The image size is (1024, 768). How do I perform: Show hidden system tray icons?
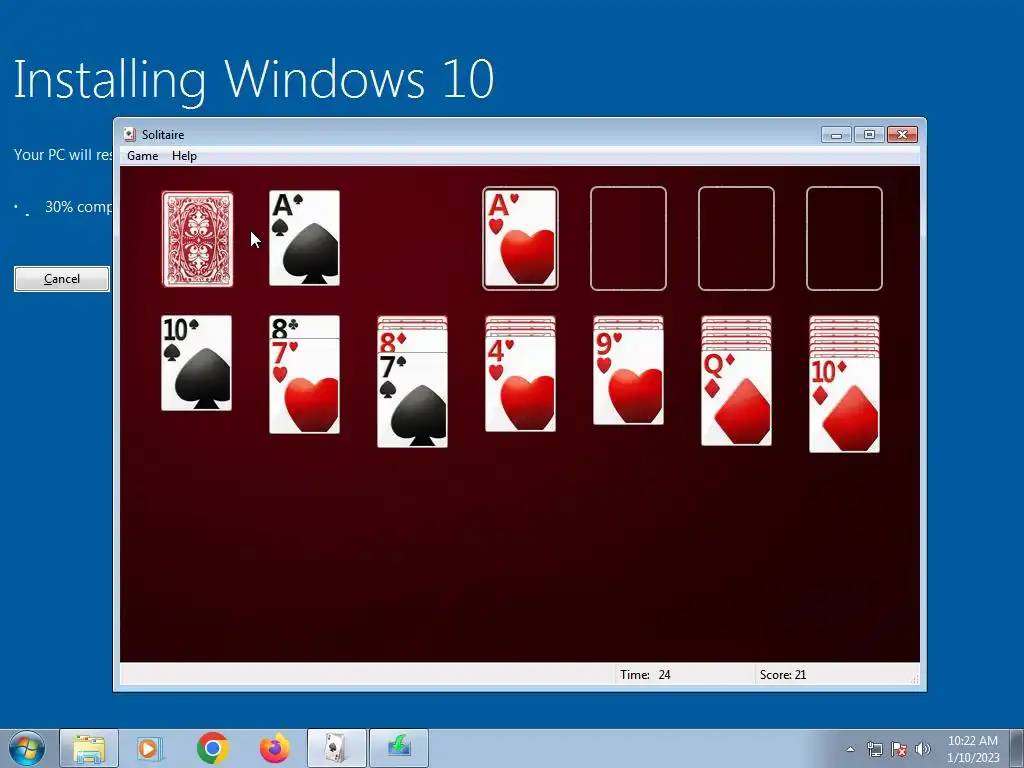point(850,749)
